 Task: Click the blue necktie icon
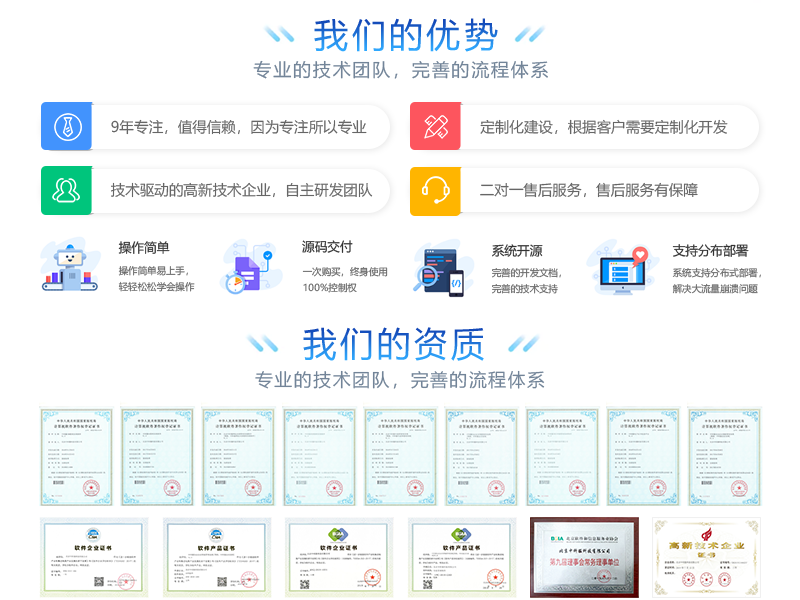[x=66, y=127]
